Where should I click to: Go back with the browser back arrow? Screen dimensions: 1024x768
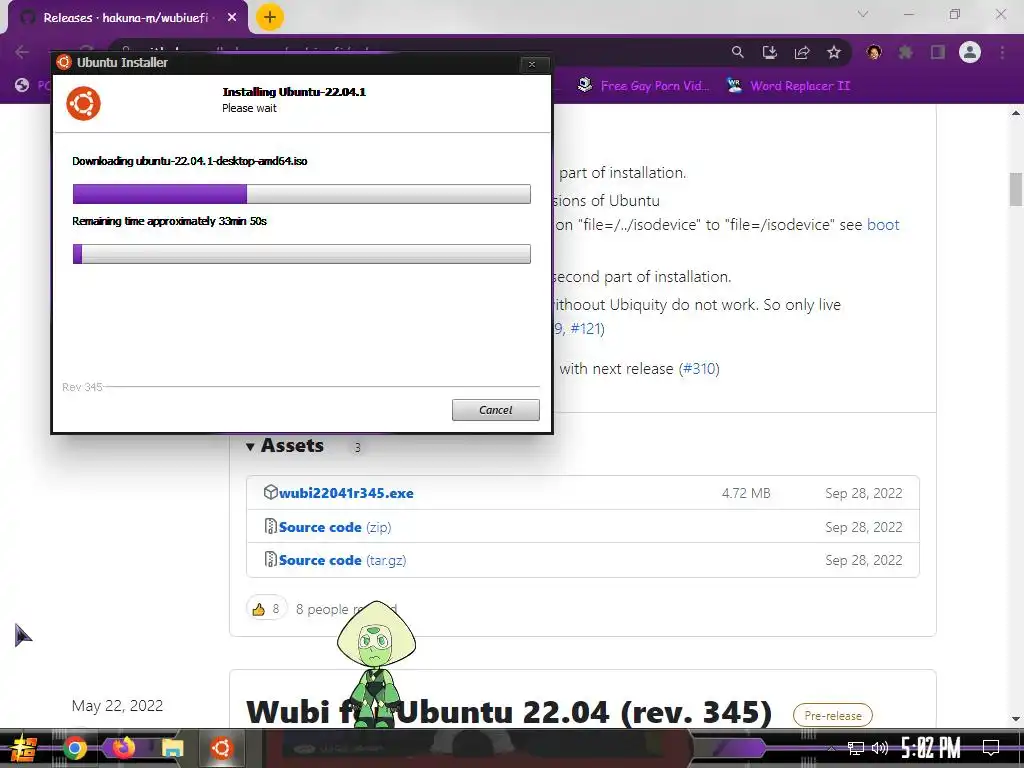[x=22, y=52]
